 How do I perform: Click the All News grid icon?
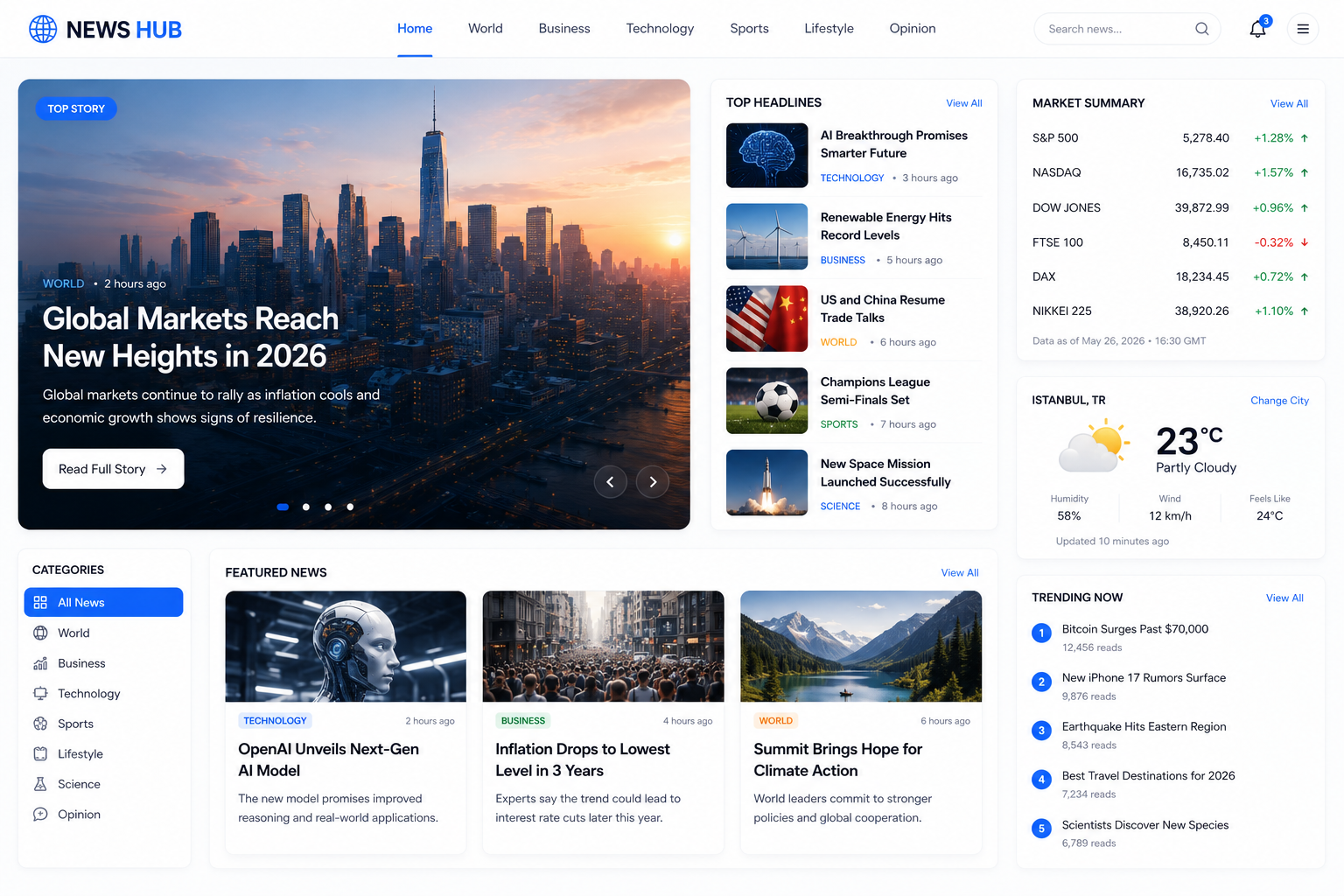tap(40, 602)
